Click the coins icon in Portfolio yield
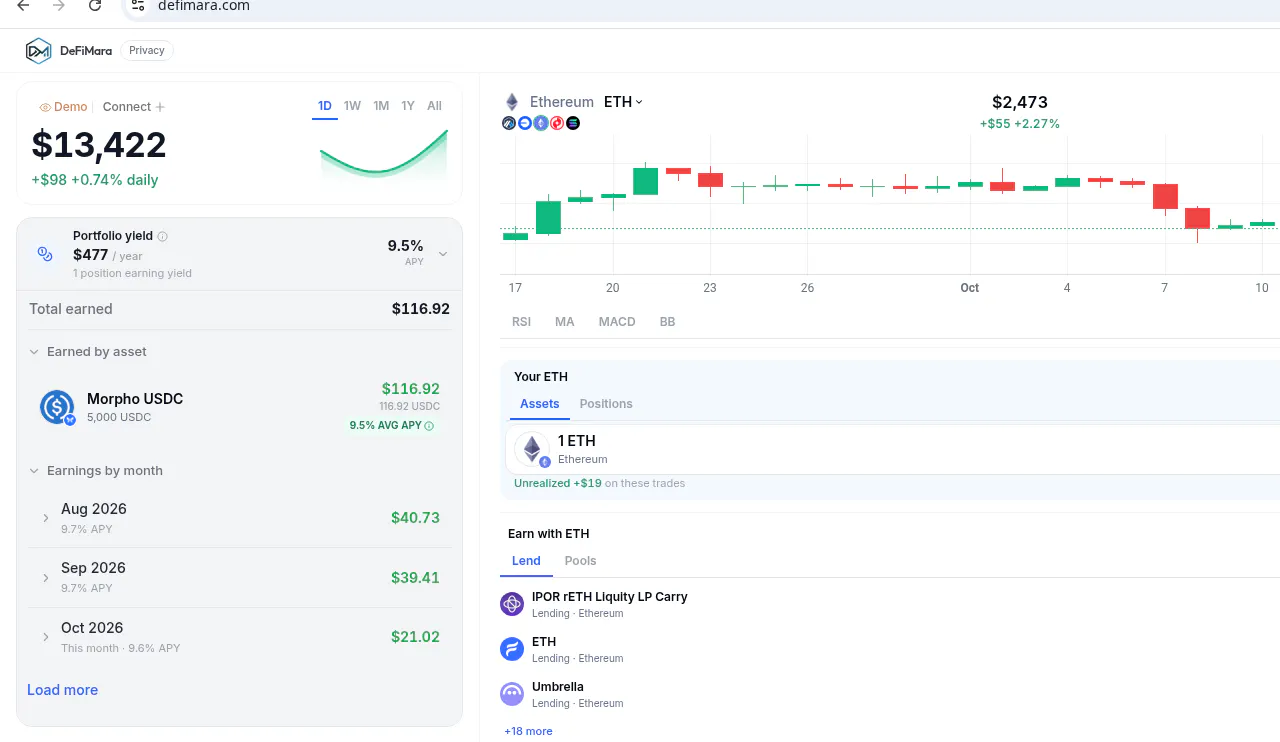 [44, 254]
